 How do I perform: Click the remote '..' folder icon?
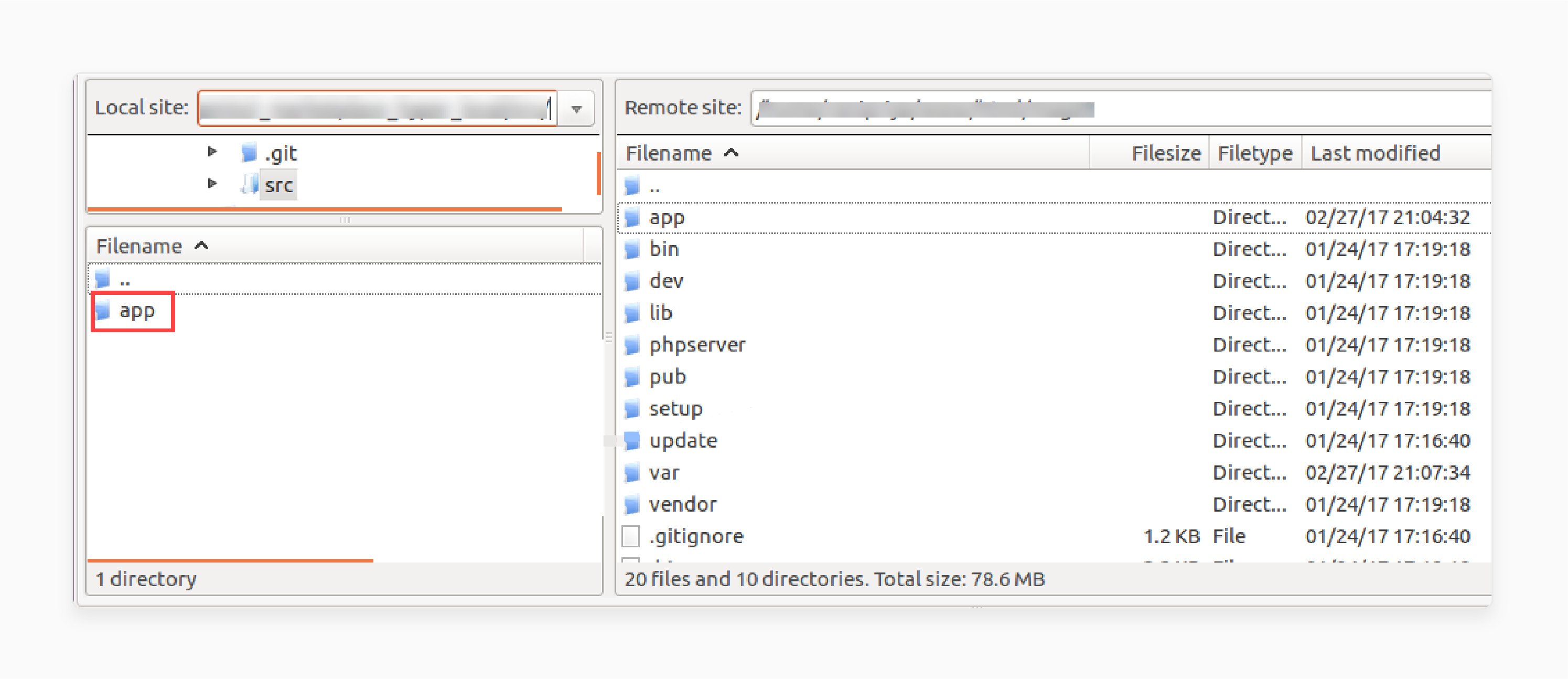(632, 186)
